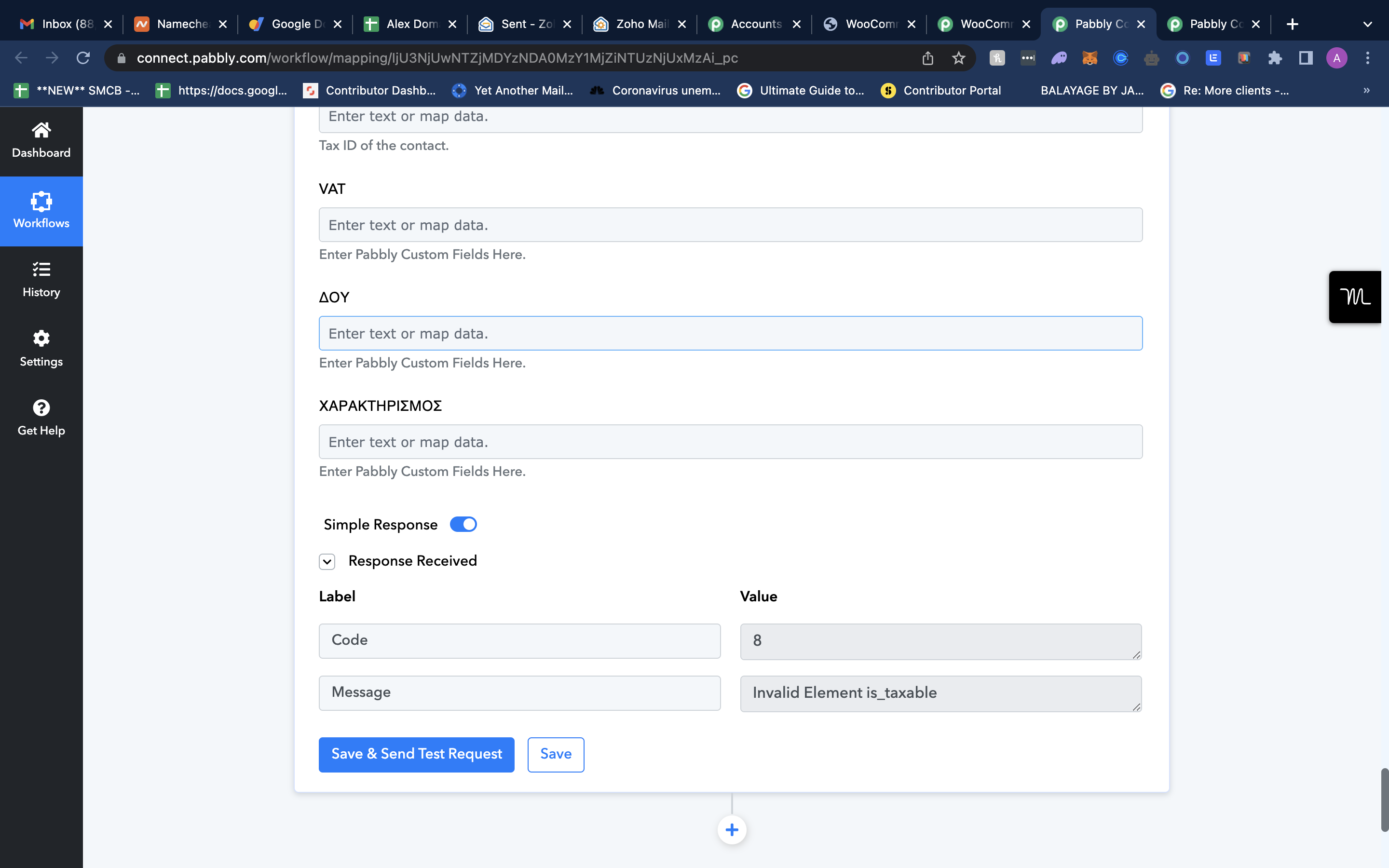This screenshot has height=868, width=1389.
Task: Close the Sent - Zoho tab
Action: coord(567,24)
